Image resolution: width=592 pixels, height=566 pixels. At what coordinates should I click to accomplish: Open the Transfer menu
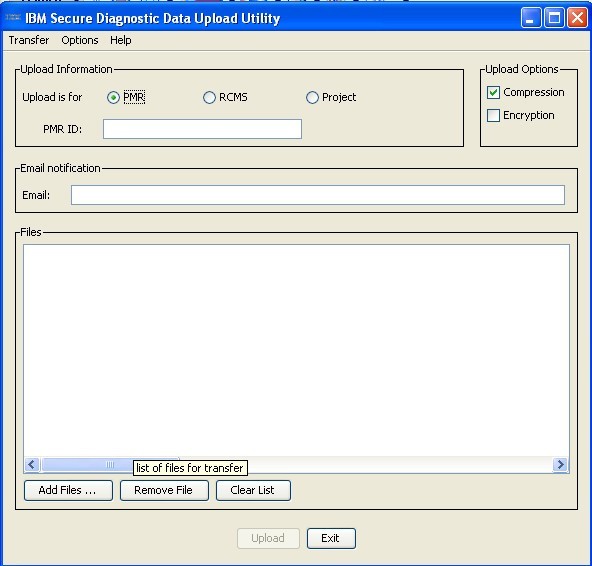(x=29, y=40)
